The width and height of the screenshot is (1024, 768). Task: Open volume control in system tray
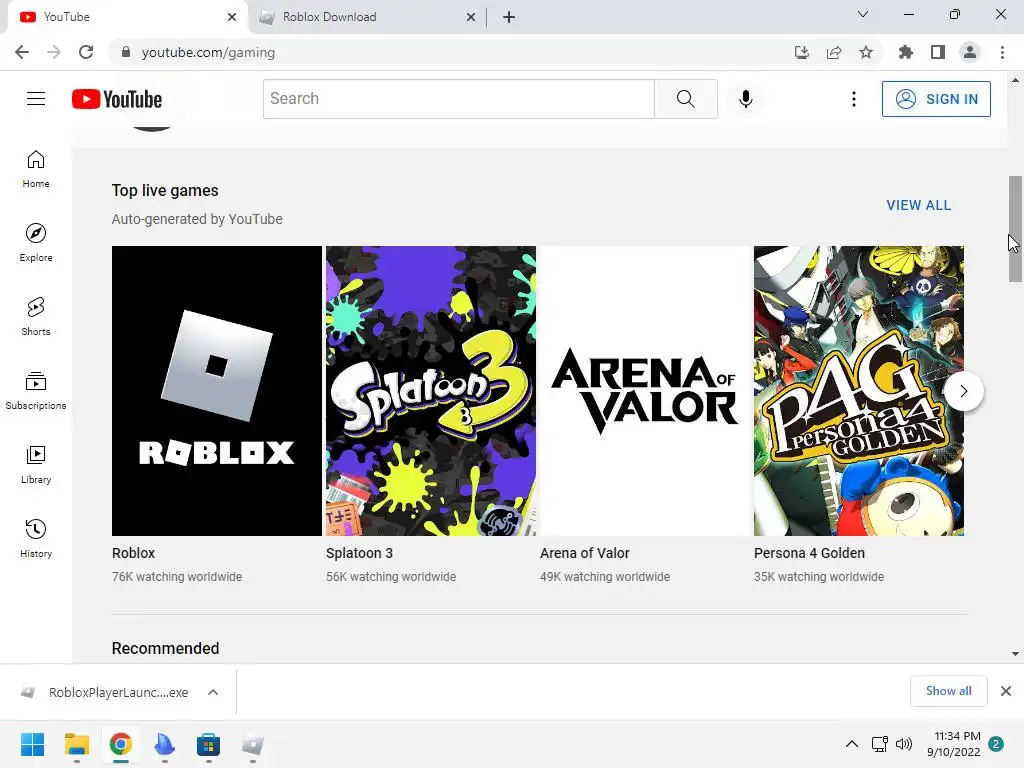tap(904, 744)
